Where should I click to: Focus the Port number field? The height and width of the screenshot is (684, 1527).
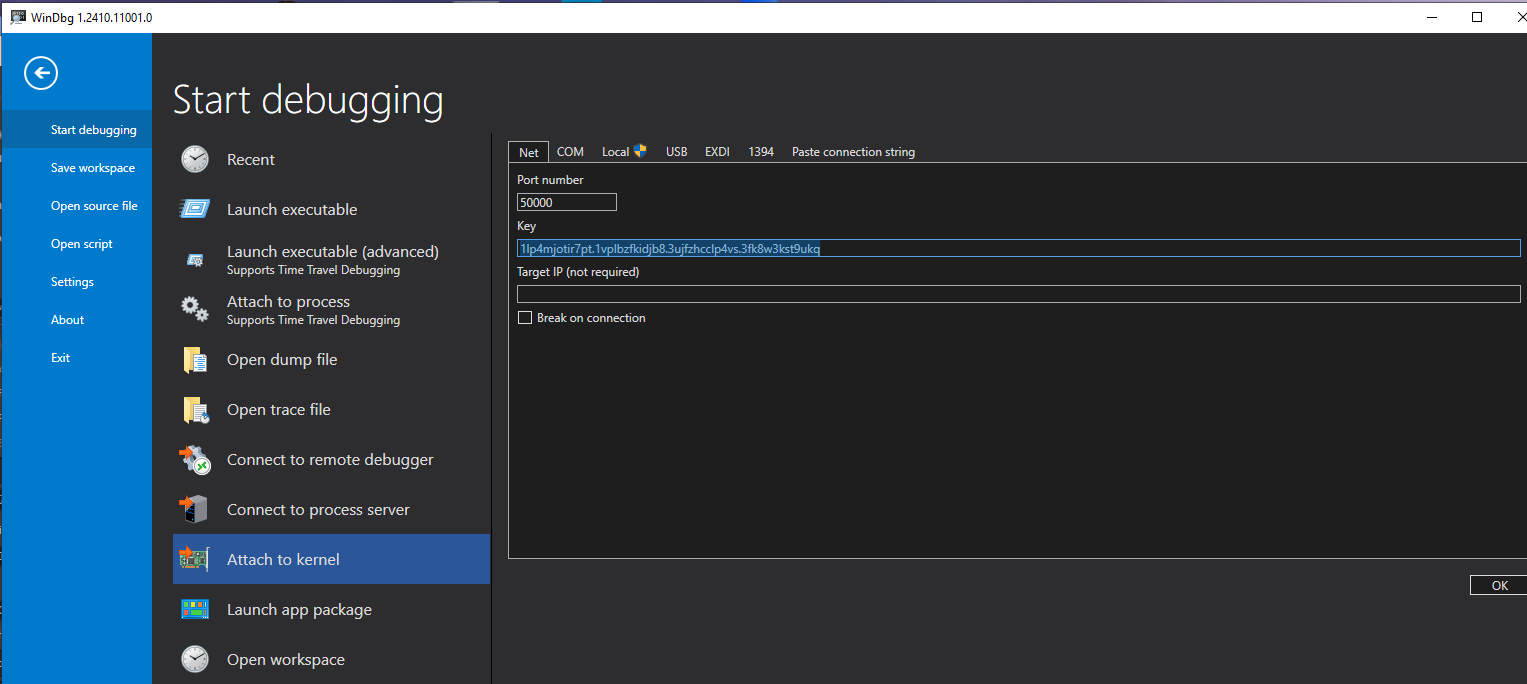567,202
